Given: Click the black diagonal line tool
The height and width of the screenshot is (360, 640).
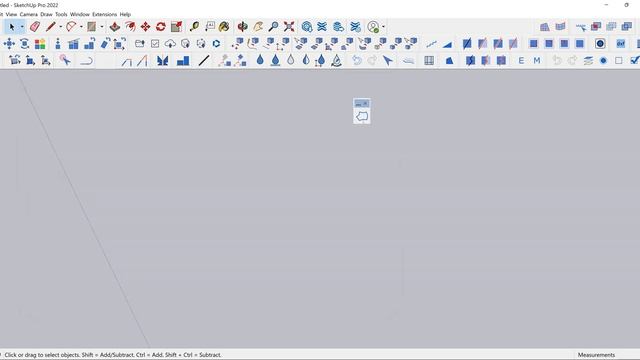Looking at the screenshot, I should (204, 61).
